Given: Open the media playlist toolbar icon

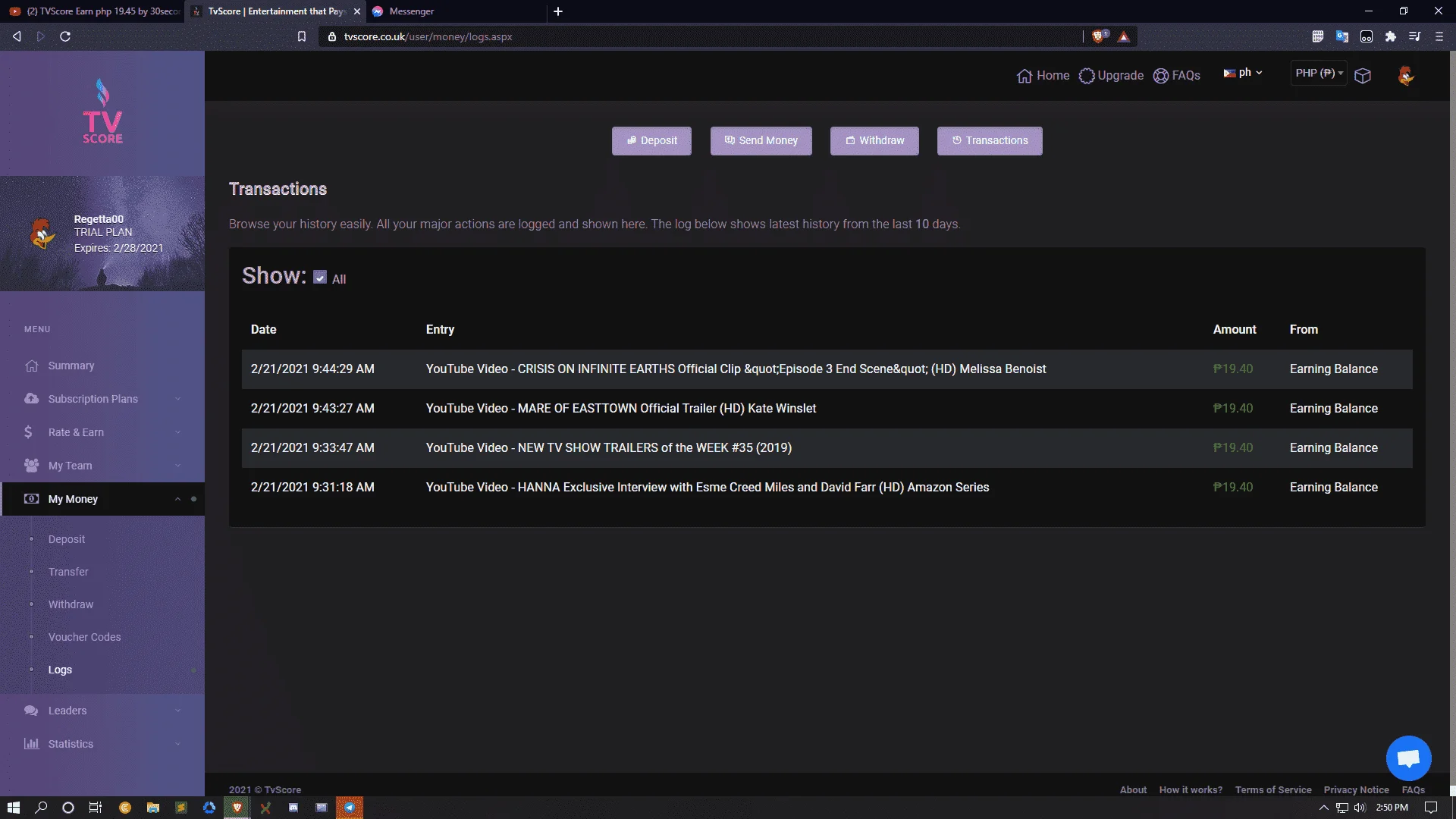Looking at the screenshot, I should click(1415, 36).
